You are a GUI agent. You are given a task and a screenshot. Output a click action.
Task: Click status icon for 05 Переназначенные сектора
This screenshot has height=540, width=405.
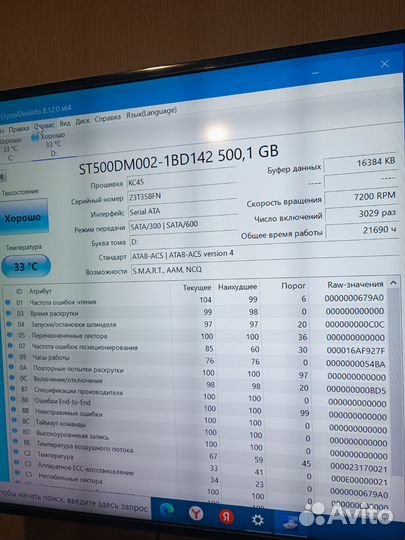pyautogui.click(x=10, y=334)
